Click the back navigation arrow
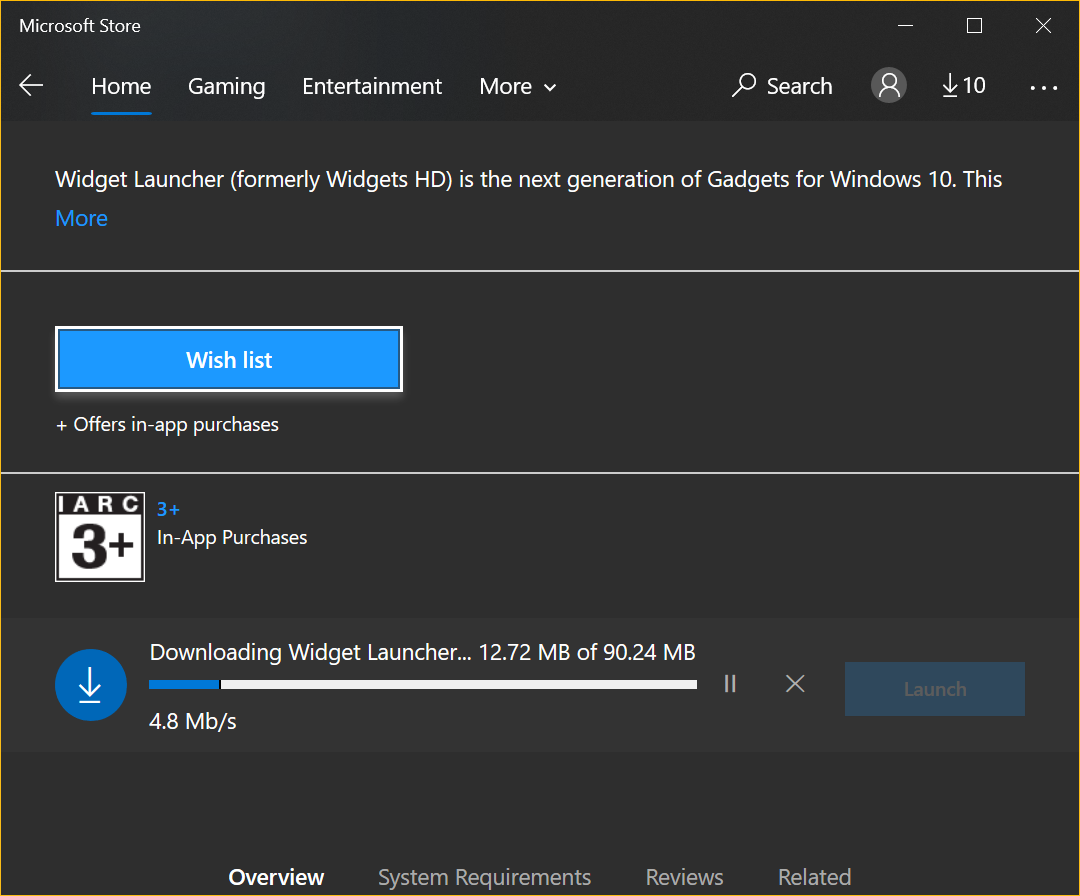 coord(31,85)
